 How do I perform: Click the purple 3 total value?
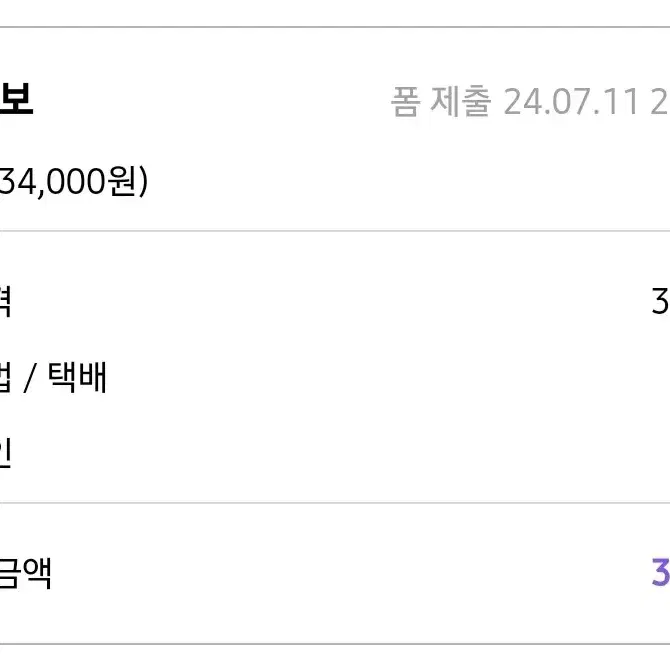[661, 573]
